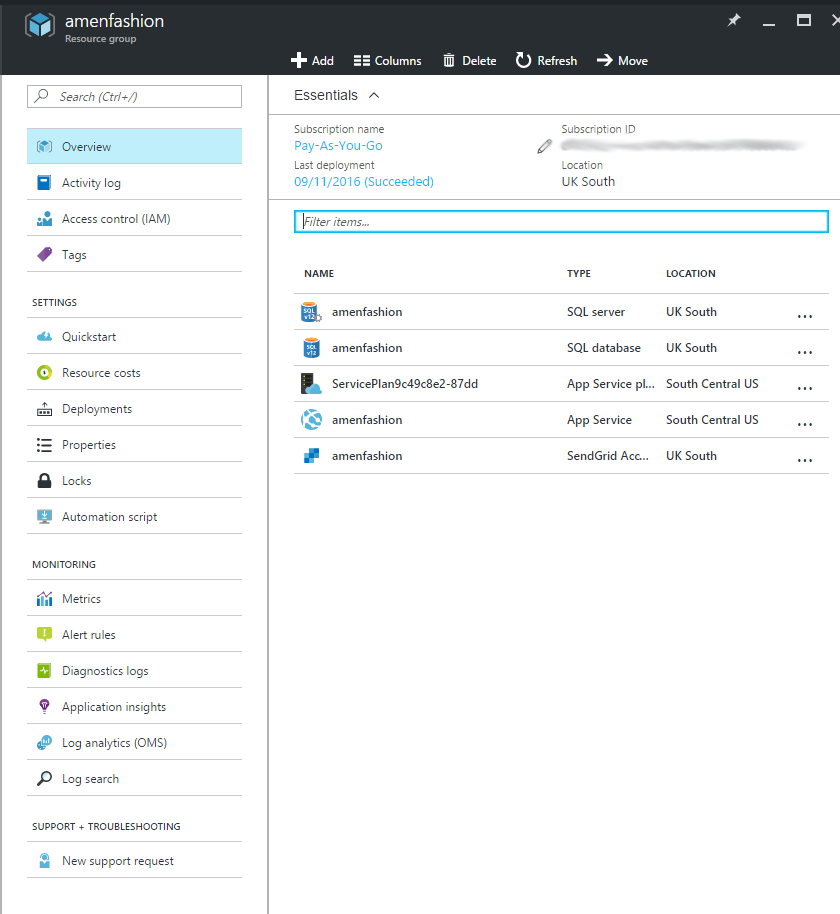Click the blurred Subscription ID value
Viewport: 840px width, 914px height.
click(x=682, y=145)
